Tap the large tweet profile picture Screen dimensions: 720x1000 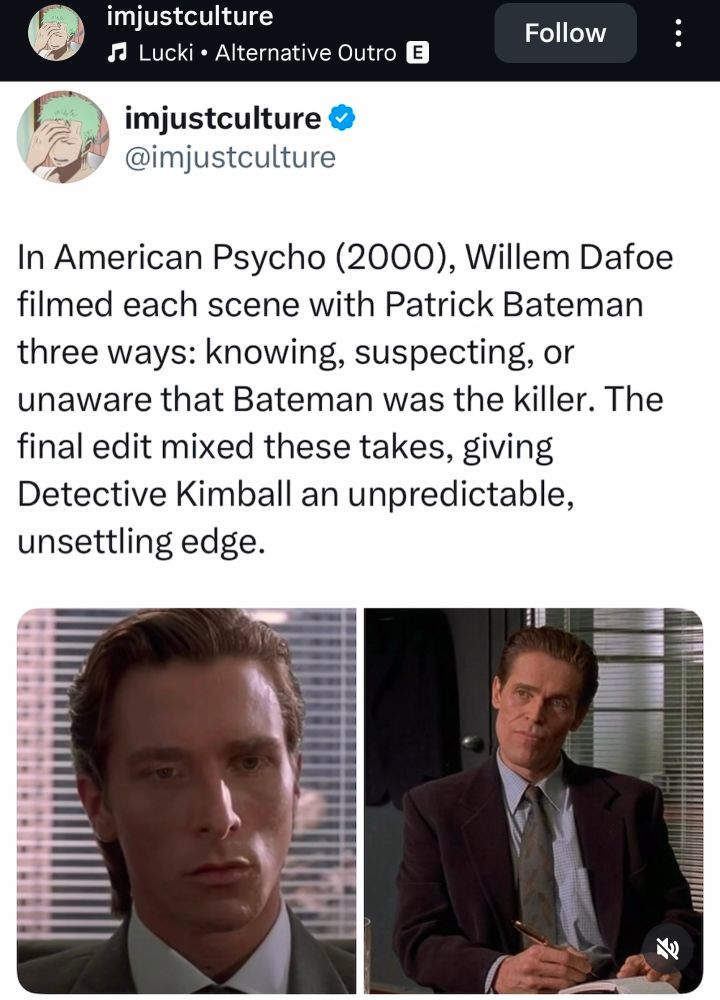click(62, 137)
